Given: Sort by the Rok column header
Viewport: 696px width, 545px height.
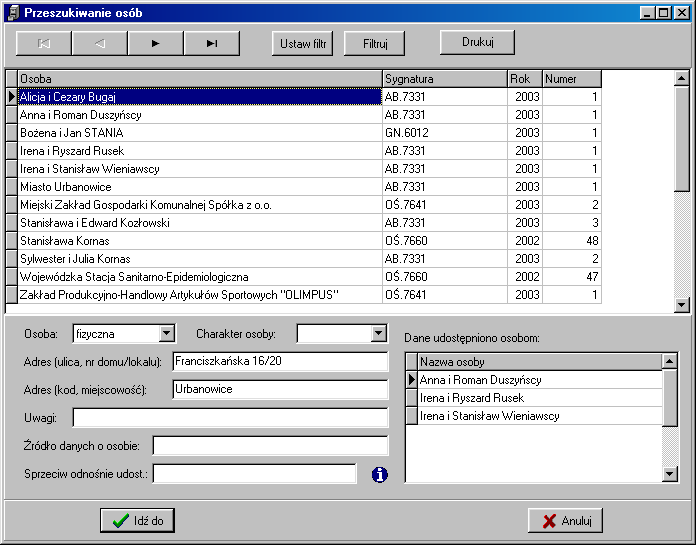Looking at the screenshot, I should click(x=525, y=79).
